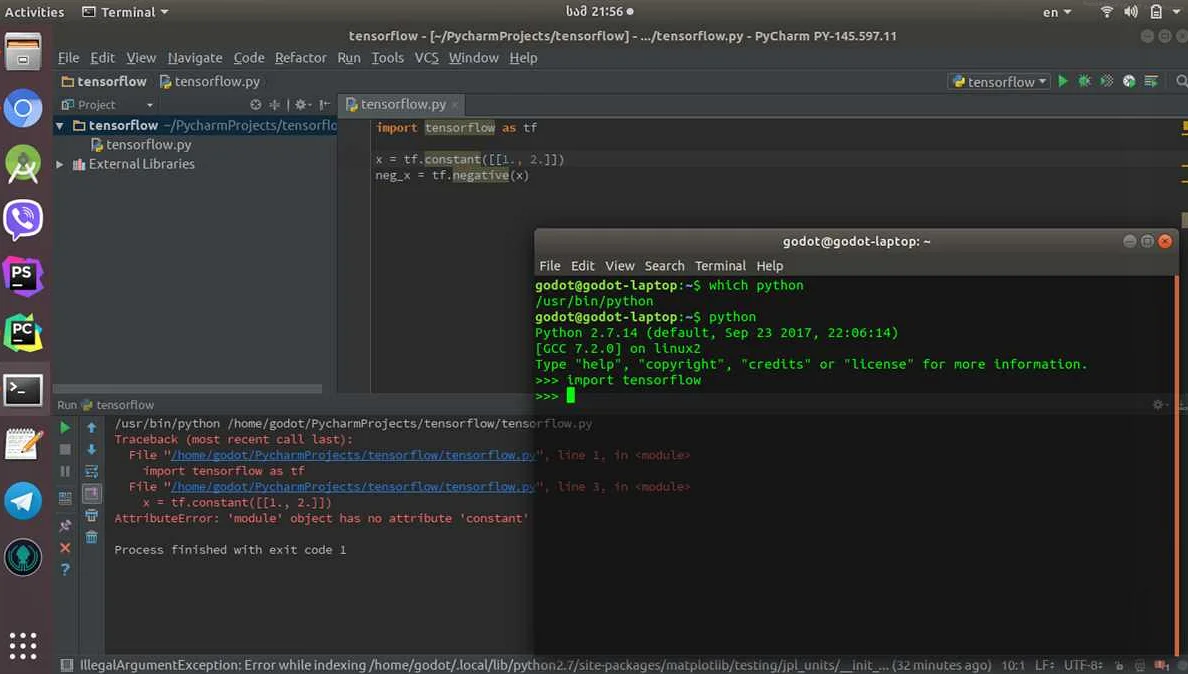Open the system menu arrow in top bar
The width and height of the screenshot is (1188, 674).
click(x=1177, y=12)
